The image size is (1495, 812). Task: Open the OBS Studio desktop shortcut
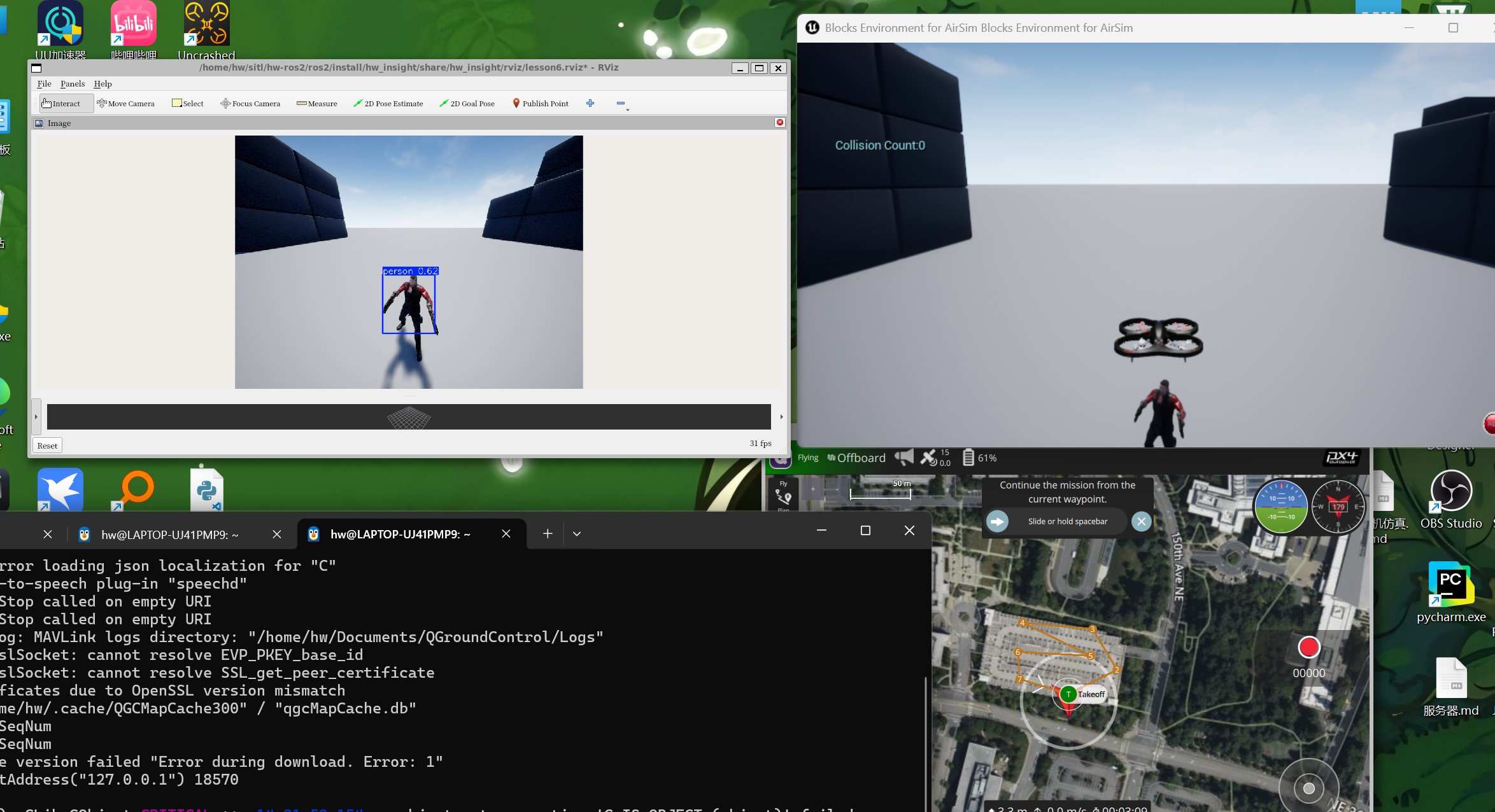[x=1451, y=500]
